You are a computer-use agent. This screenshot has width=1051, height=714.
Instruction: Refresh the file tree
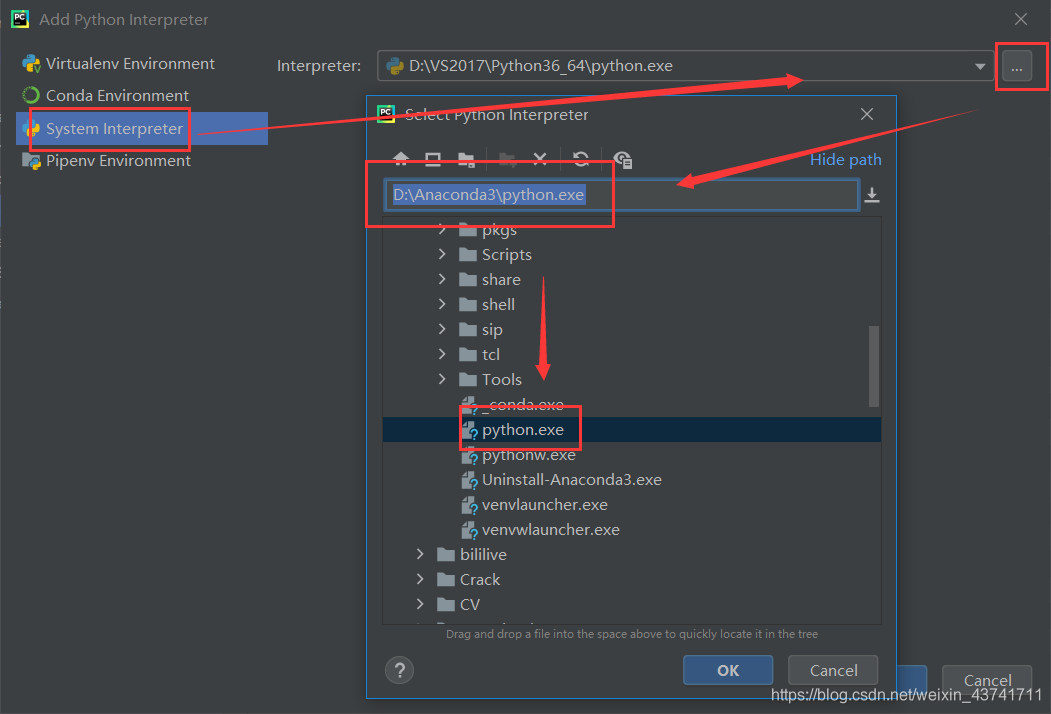pyautogui.click(x=581, y=159)
